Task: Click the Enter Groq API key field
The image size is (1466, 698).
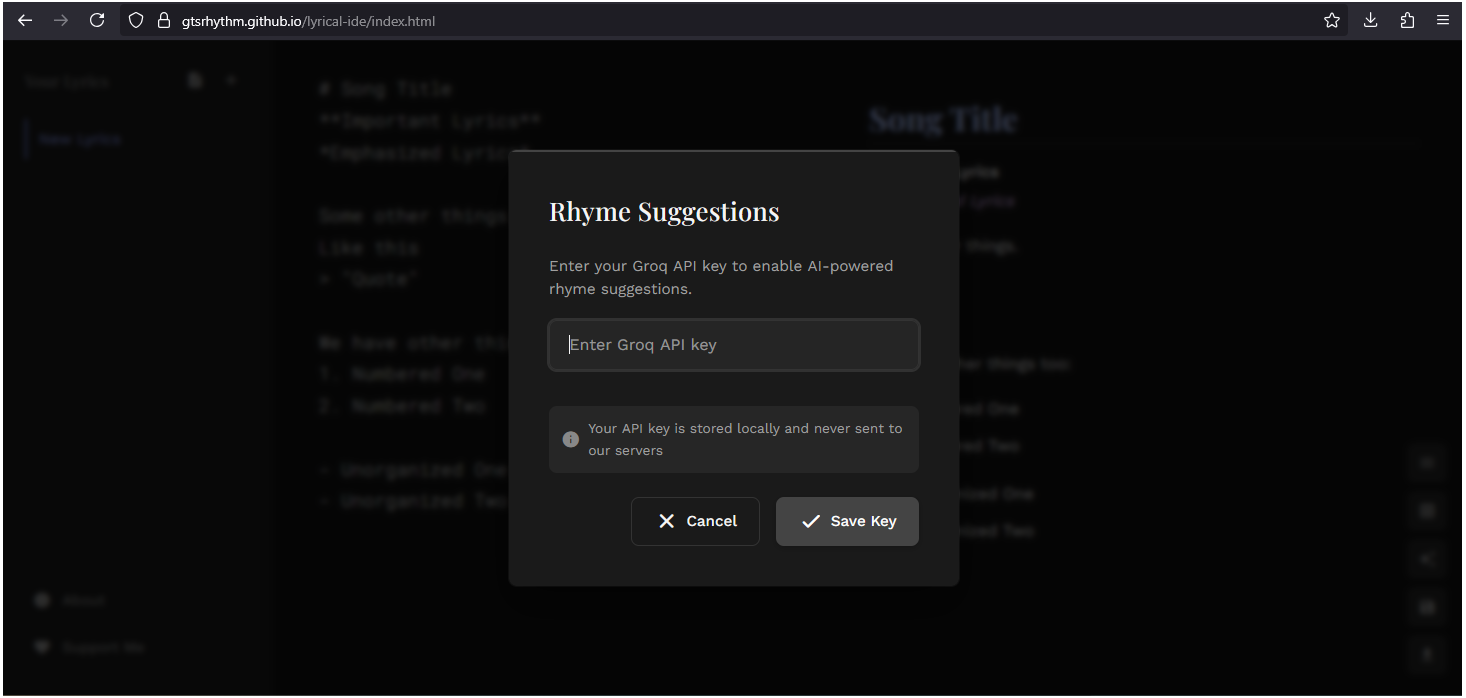Action: pos(734,345)
